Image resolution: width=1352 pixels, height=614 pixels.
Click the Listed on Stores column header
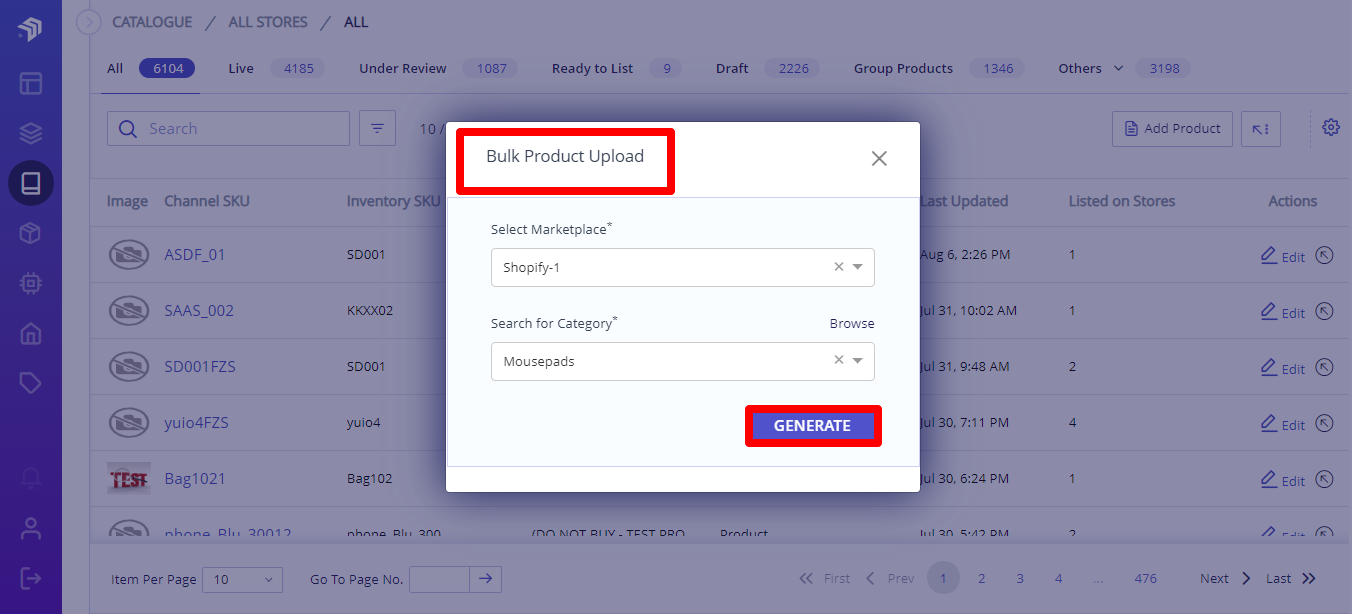(1122, 201)
